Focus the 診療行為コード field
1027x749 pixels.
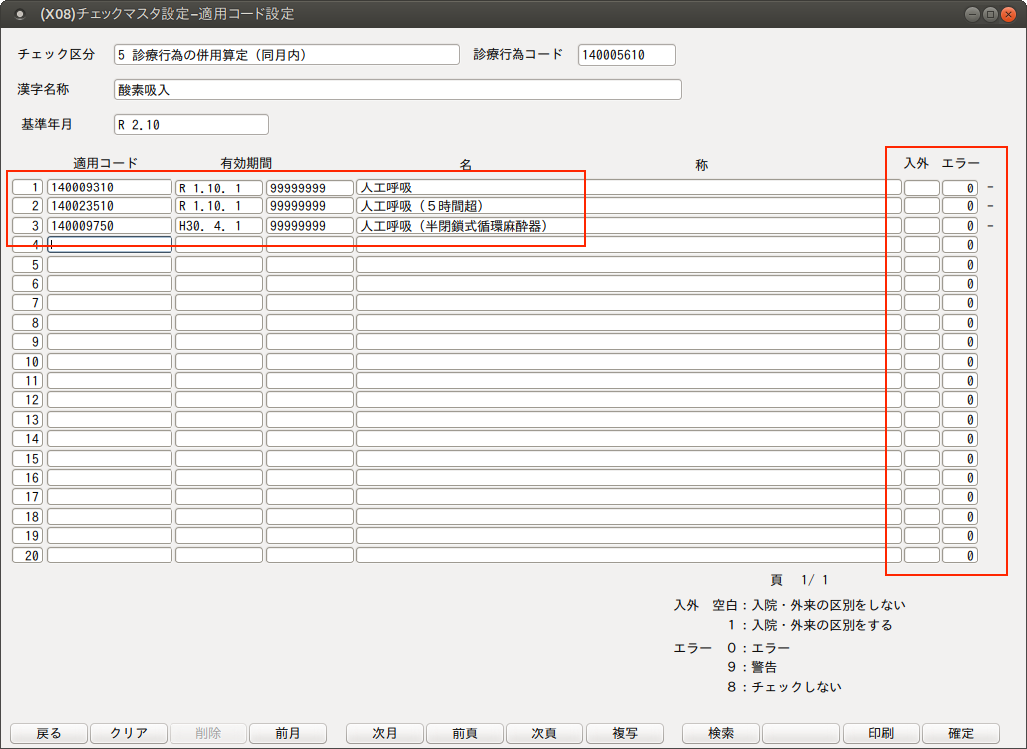click(626, 55)
